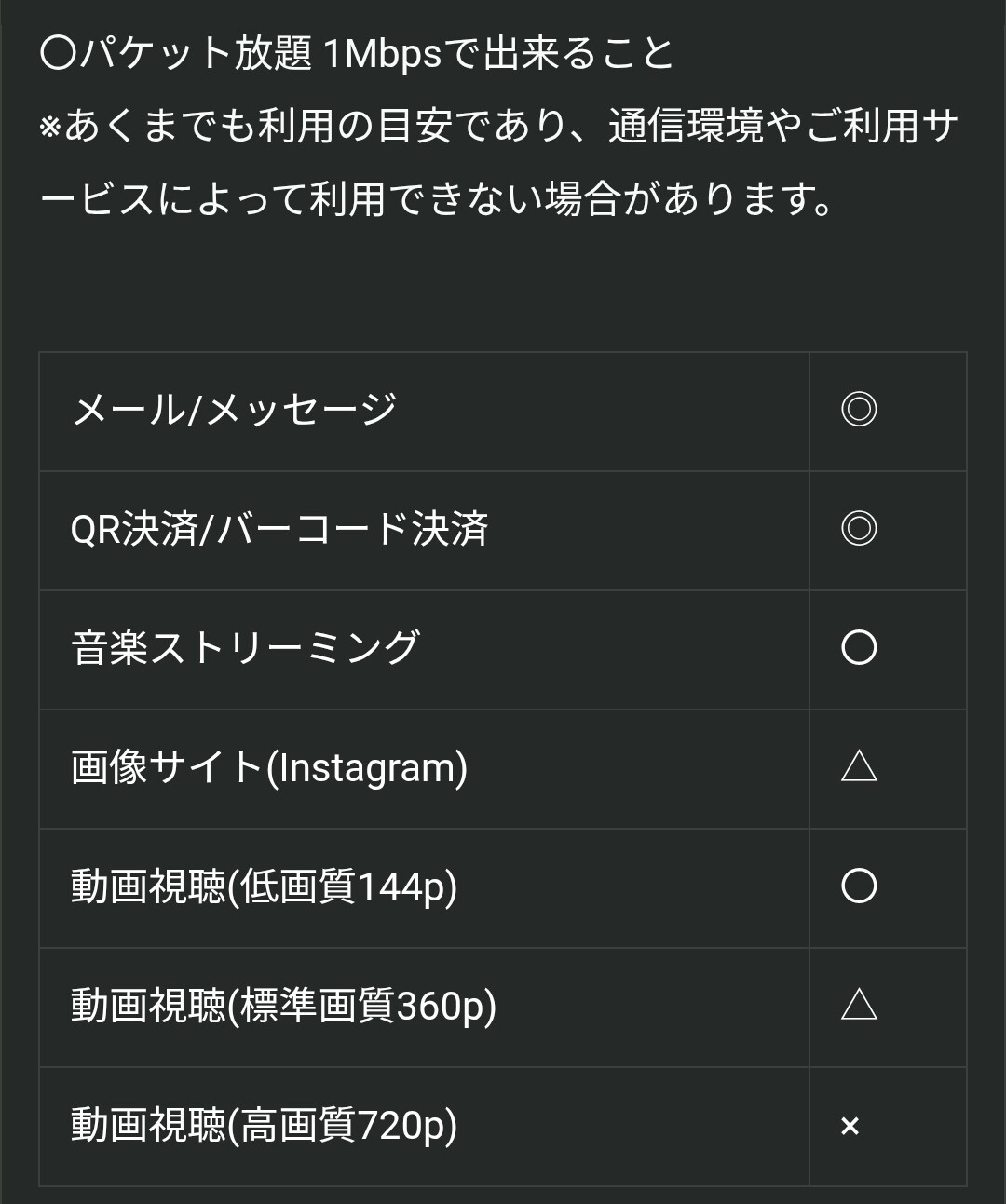This screenshot has width=1006, height=1204.
Task: Select the circle mark for 低画質144p video
Action: [859, 886]
